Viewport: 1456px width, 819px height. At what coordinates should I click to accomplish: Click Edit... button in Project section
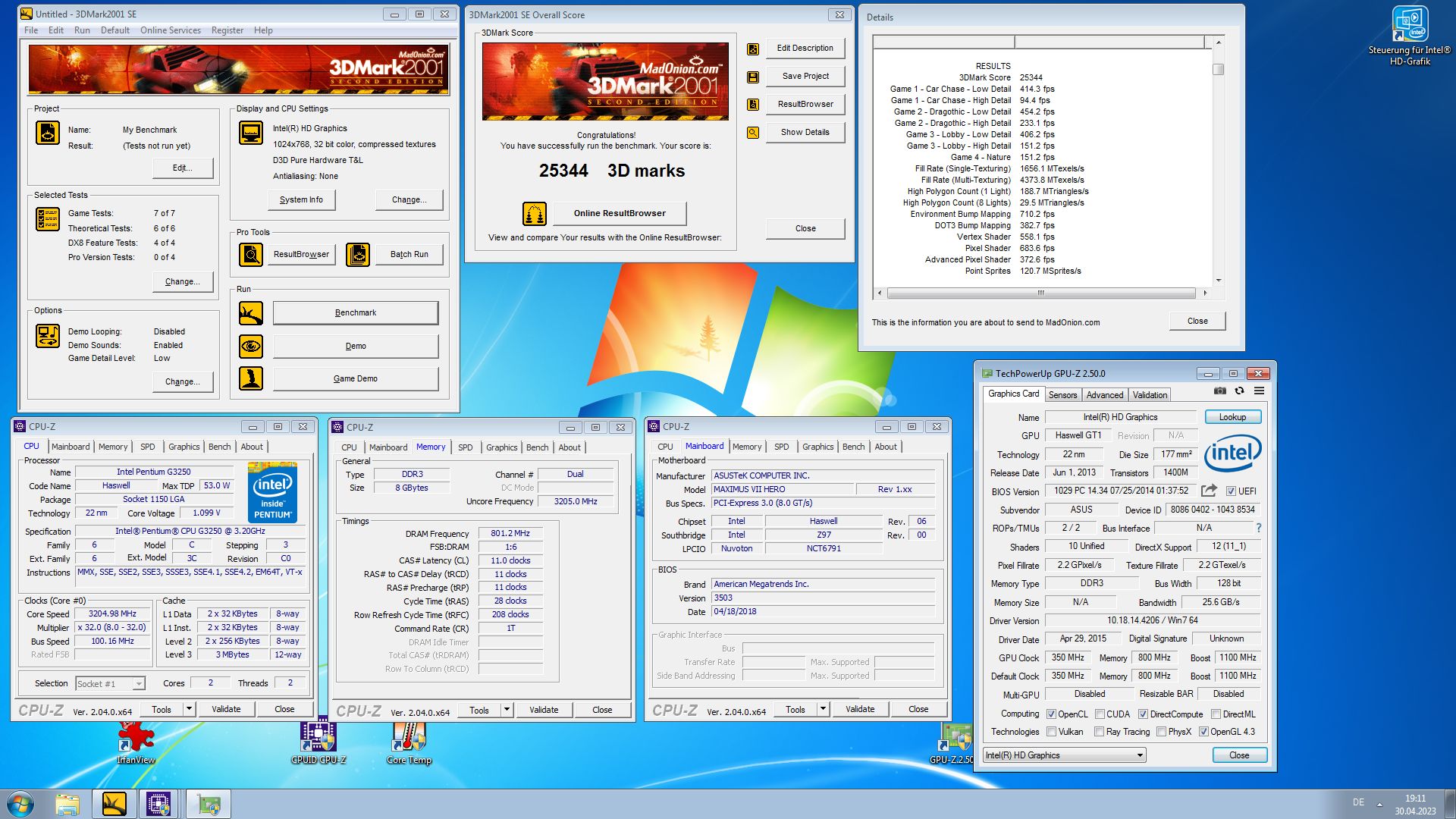[x=183, y=168]
